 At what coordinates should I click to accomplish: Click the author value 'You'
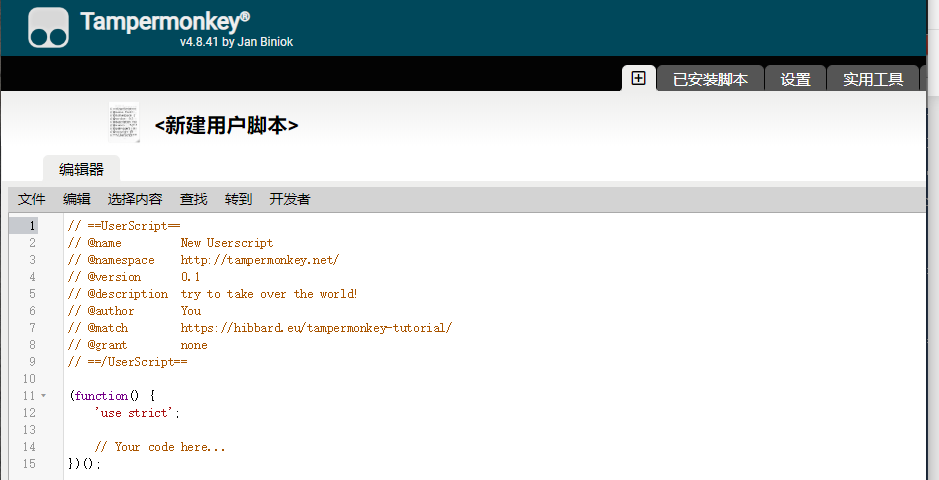pos(191,311)
